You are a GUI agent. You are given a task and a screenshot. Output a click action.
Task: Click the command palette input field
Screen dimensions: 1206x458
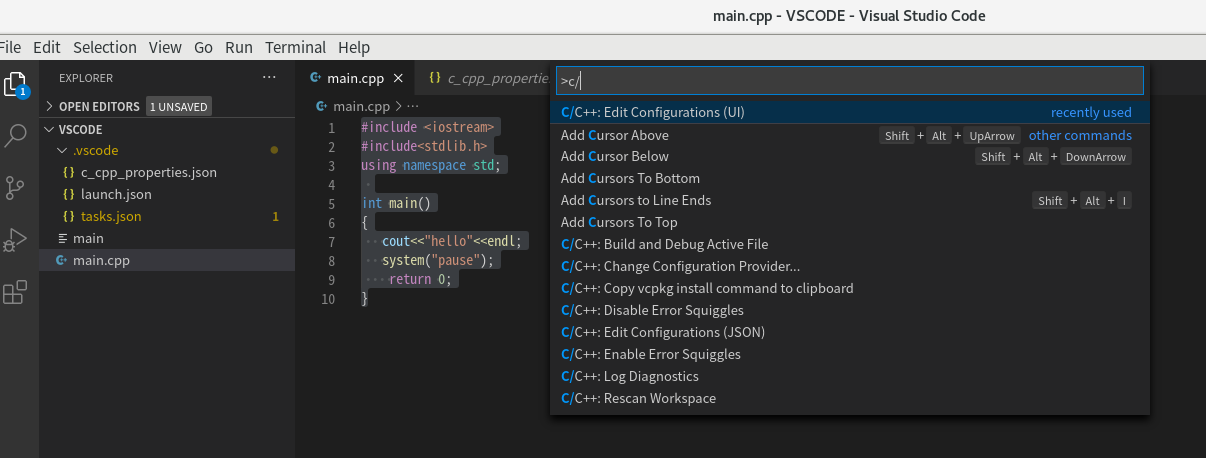click(x=850, y=80)
